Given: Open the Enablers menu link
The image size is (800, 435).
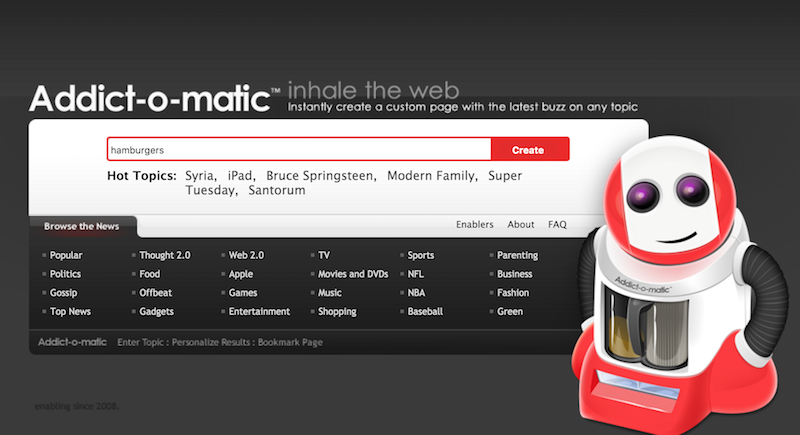Looking at the screenshot, I should pyautogui.click(x=475, y=225).
